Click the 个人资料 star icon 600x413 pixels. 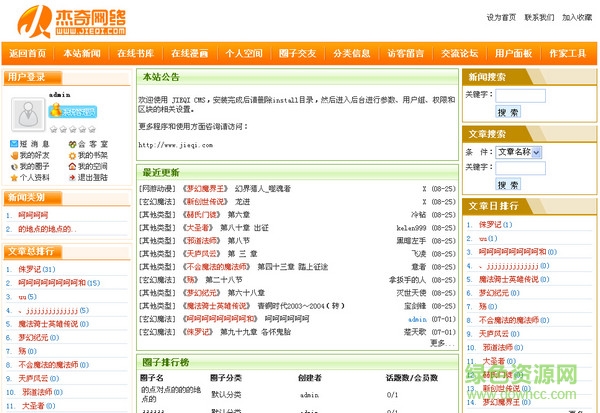point(12,177)
